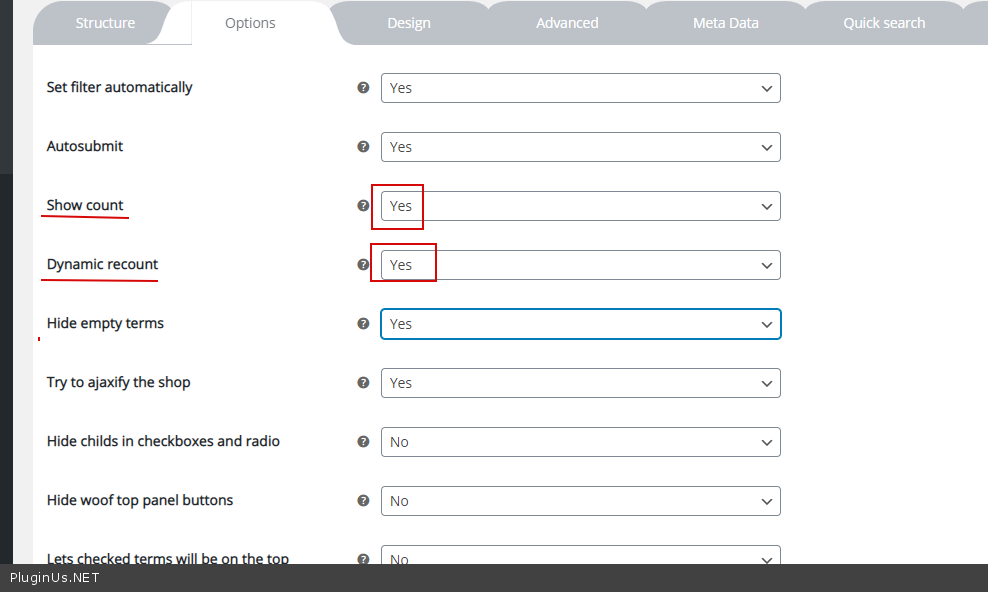The image size is (988, 592).
Task: Open the Show count select box
Action: (x=580, y=206)
